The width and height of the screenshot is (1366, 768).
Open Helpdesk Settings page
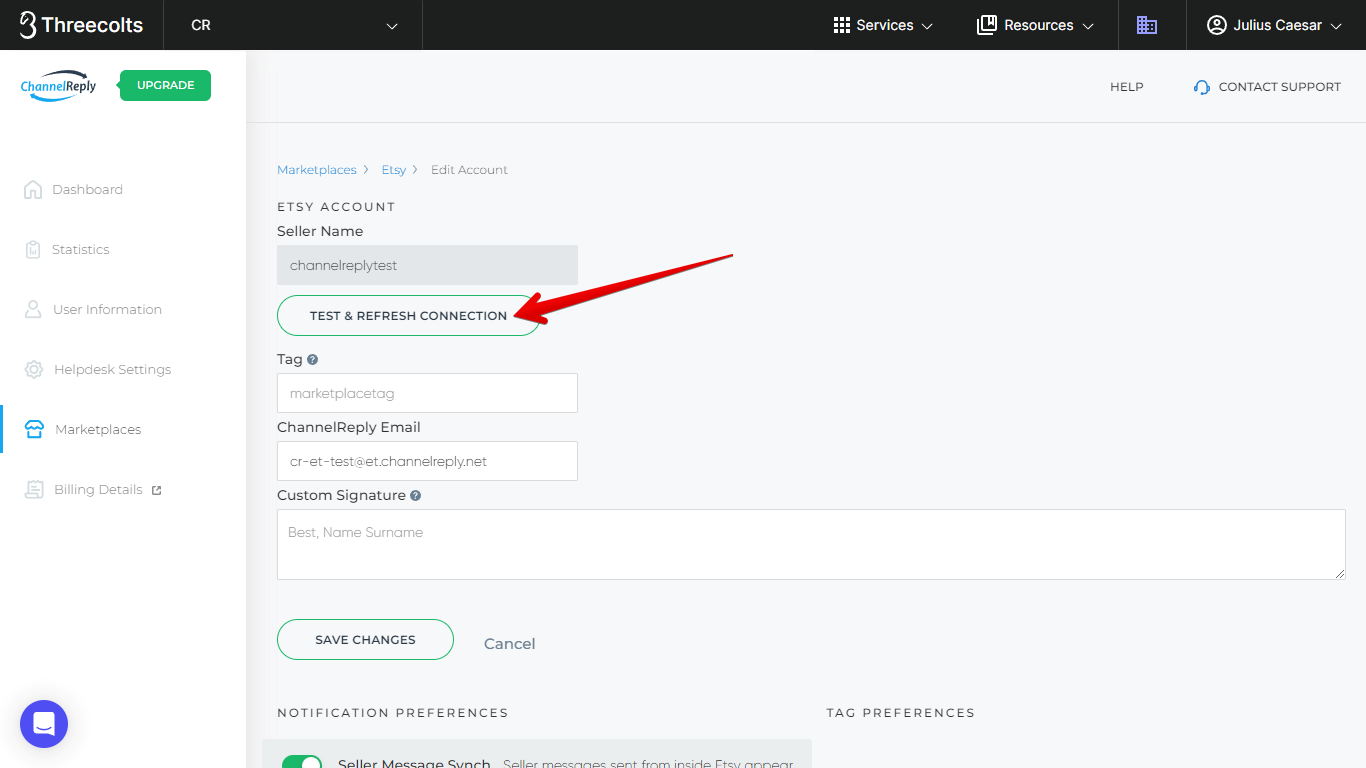(112, 369)
